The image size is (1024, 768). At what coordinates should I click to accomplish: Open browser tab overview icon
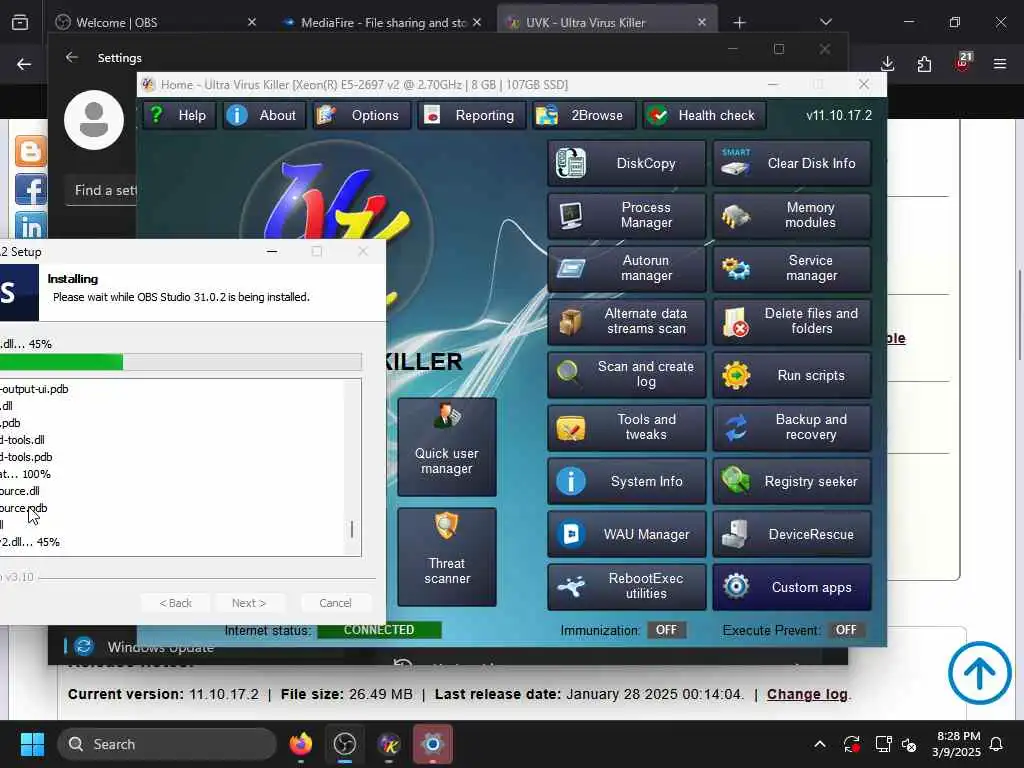[20, 23]
